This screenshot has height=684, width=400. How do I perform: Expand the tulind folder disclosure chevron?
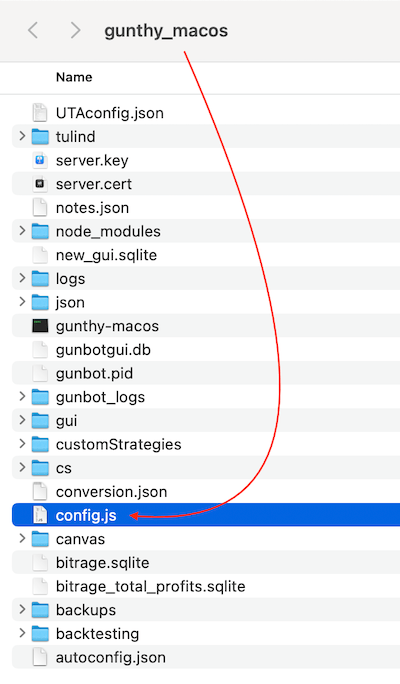tap(22, 137)
